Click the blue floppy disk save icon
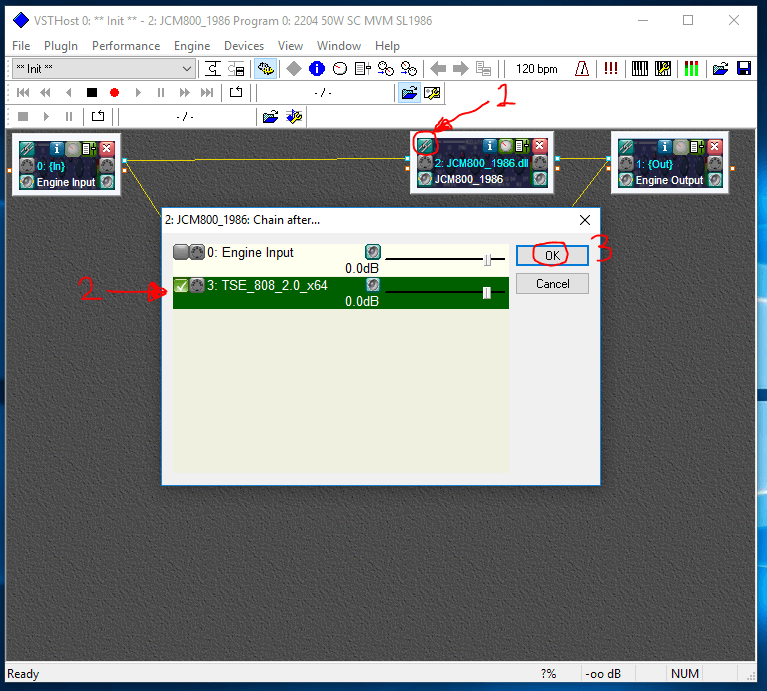The height and width of the screenshot is (691, 767). click(x=744, y=68)
